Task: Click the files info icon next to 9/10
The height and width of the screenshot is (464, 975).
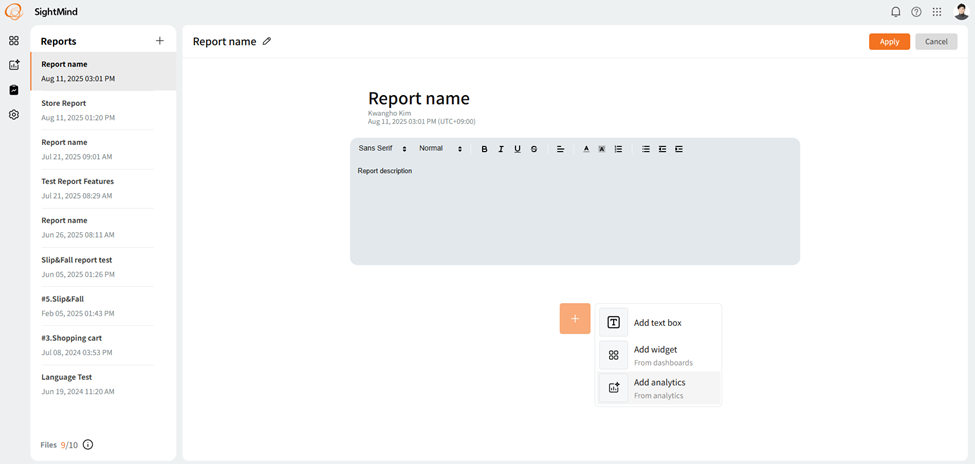Action: pos(88,445)
